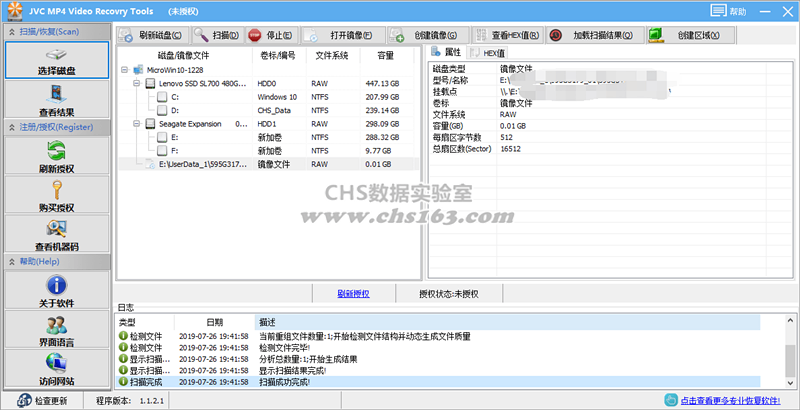Click the log scrollbar up arrow

pyautogui.click(x=790, y=320)
